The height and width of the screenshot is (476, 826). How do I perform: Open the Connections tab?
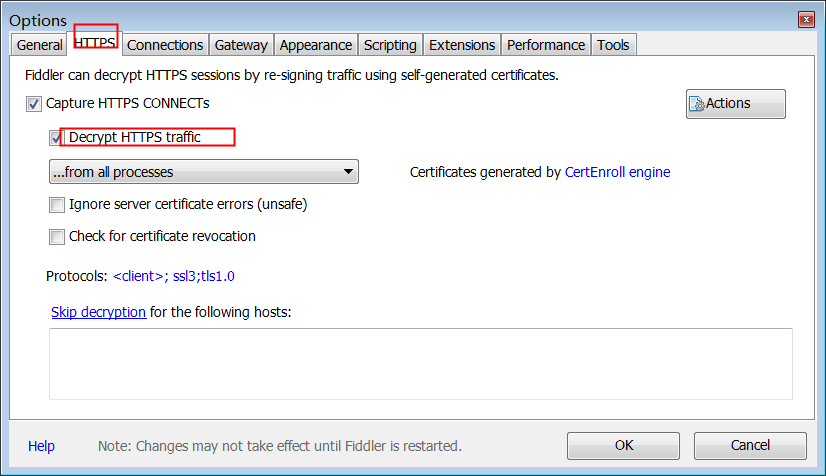click(165, 45)
